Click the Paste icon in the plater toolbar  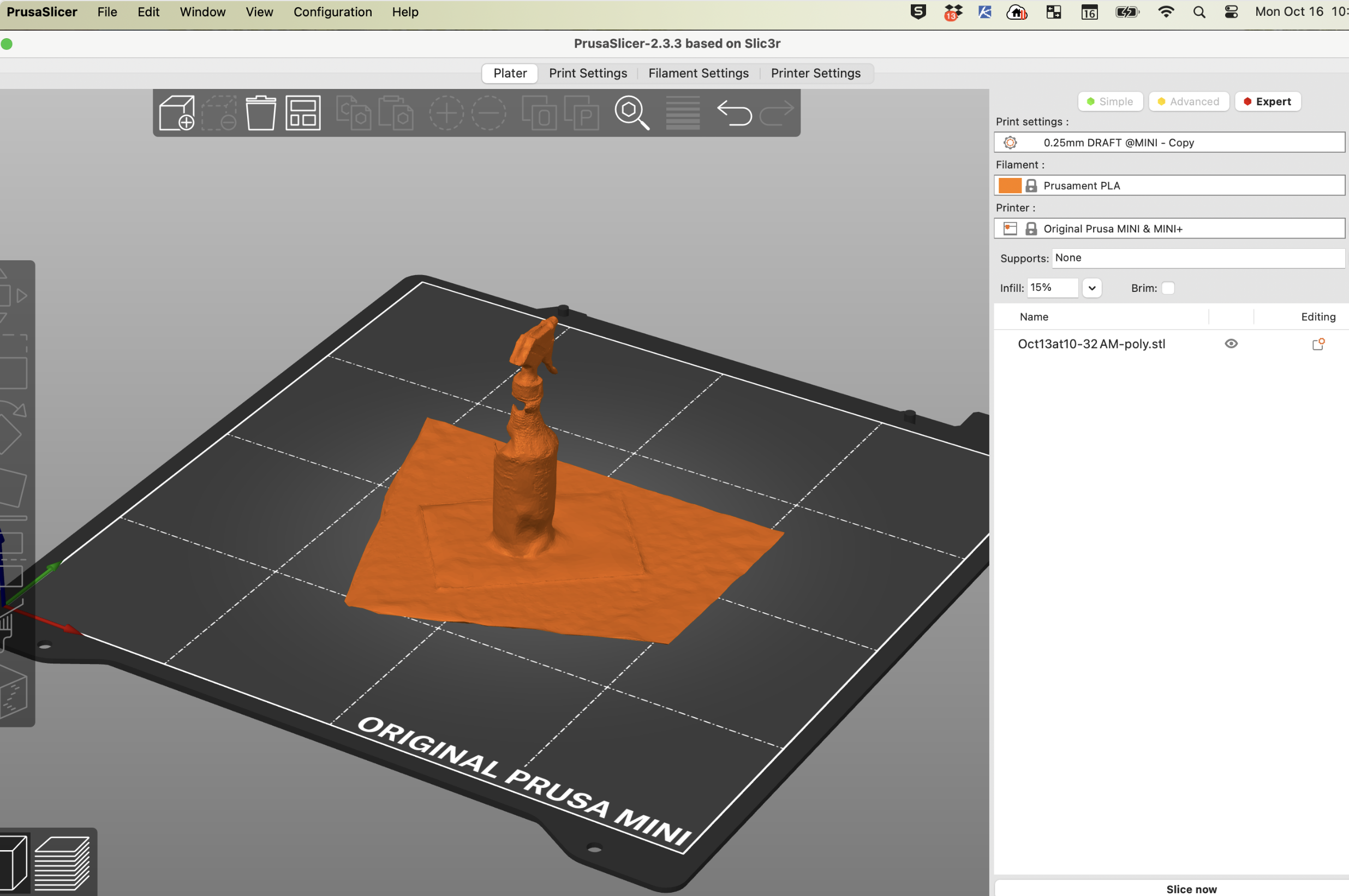click(x=396, y=112)
